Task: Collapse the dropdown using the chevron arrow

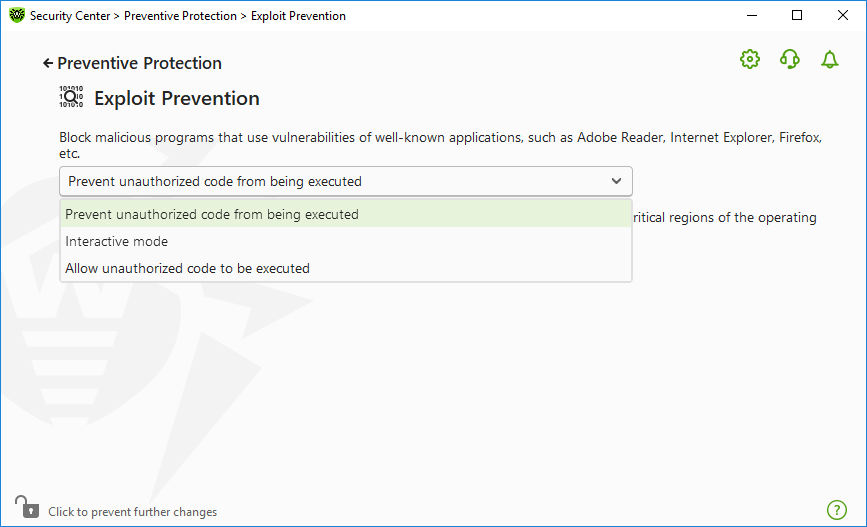Action: pyautogui.click(x=616, y=181)
